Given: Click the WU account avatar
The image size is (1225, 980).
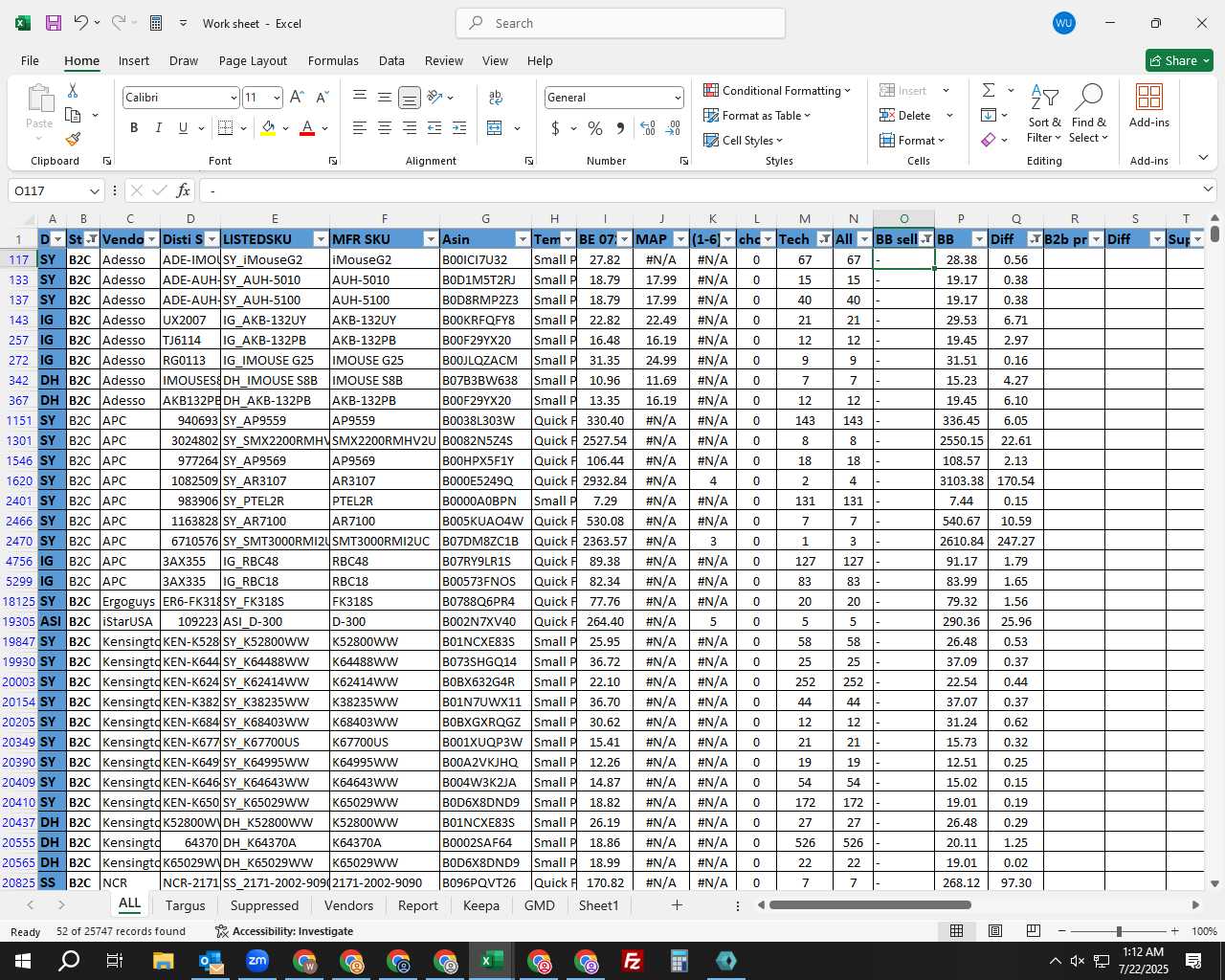Looking at the screenshot, I should pos(1064,23).
